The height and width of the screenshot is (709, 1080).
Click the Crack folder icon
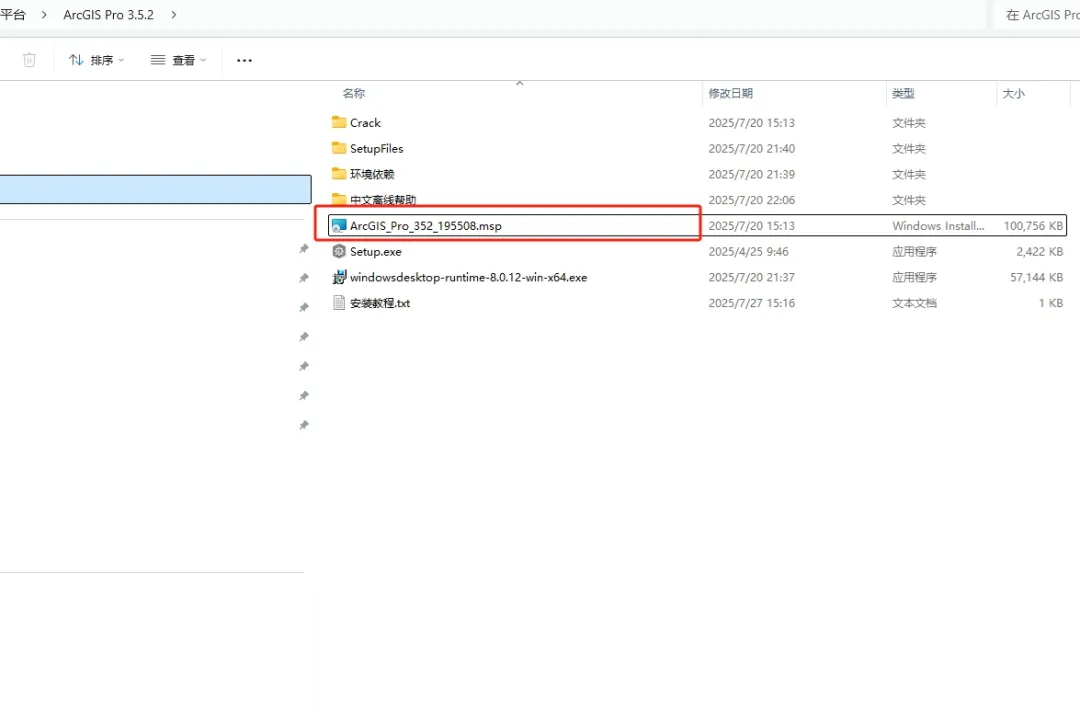tap(339, 123)
